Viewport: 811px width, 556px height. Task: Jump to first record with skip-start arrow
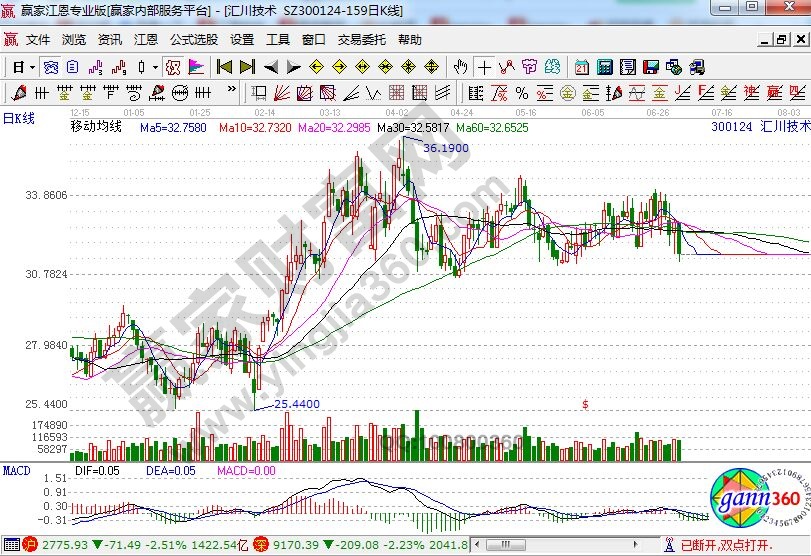coord(223,67)
